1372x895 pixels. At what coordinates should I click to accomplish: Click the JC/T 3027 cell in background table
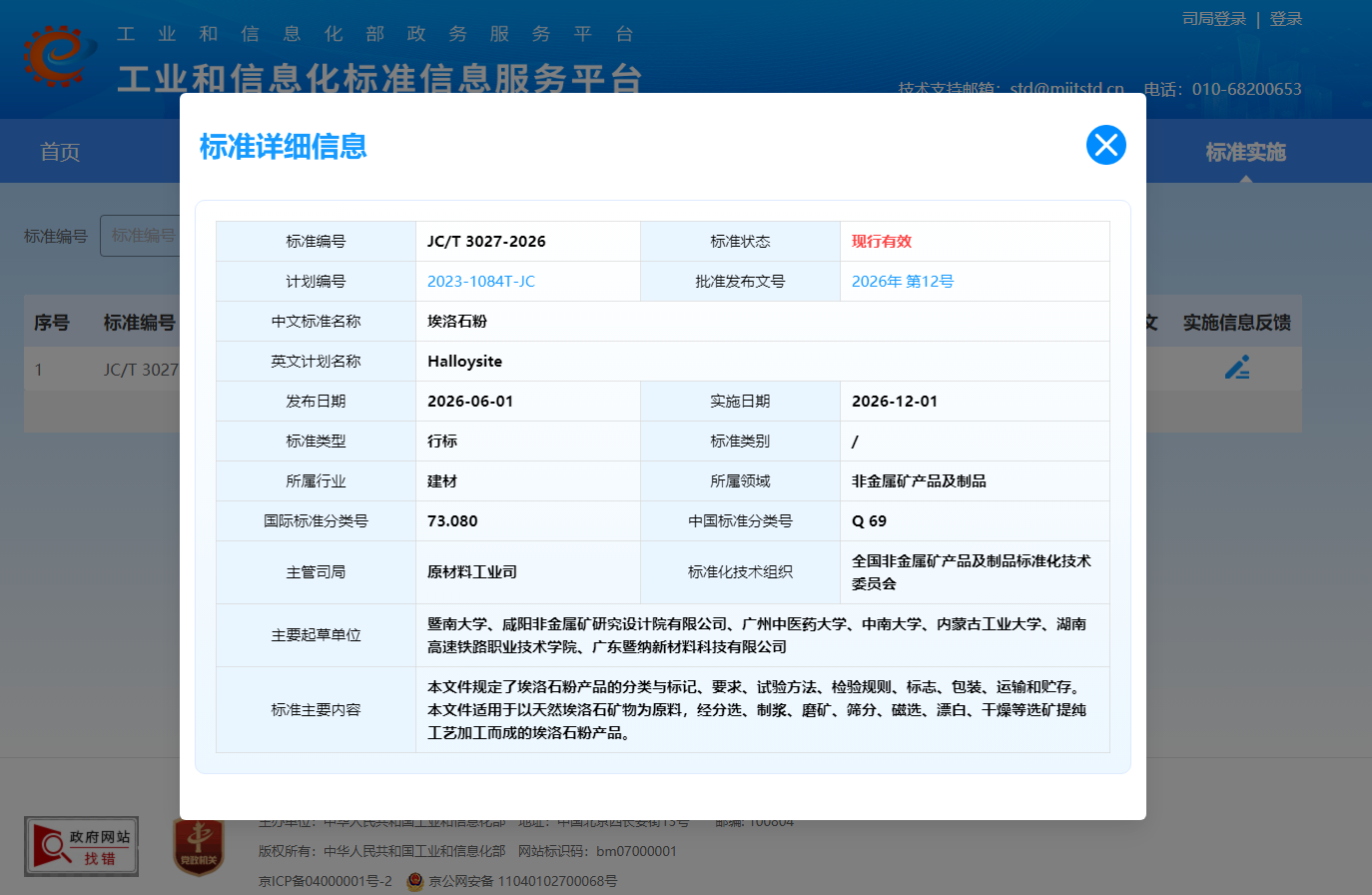[141, 370]
